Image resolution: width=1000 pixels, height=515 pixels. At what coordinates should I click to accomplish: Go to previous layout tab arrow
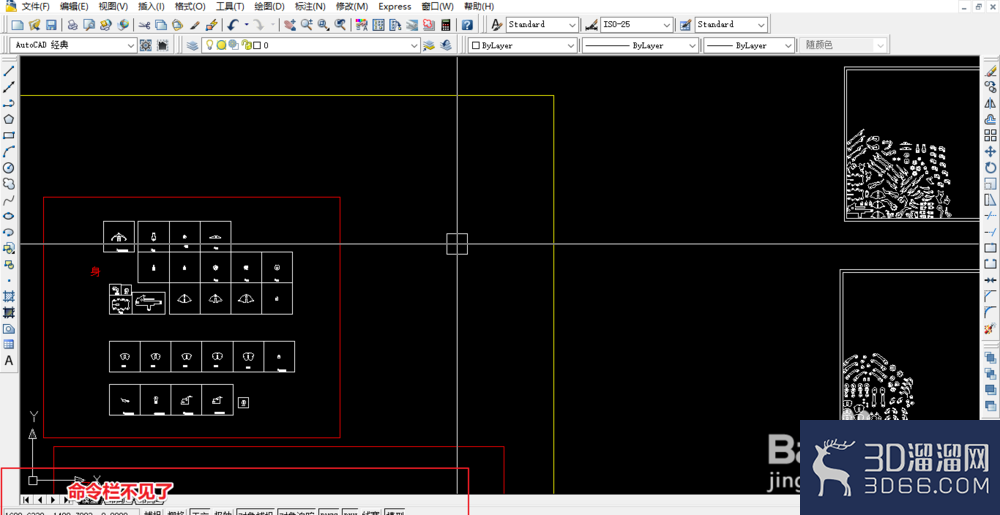click(x=40, y=500)
